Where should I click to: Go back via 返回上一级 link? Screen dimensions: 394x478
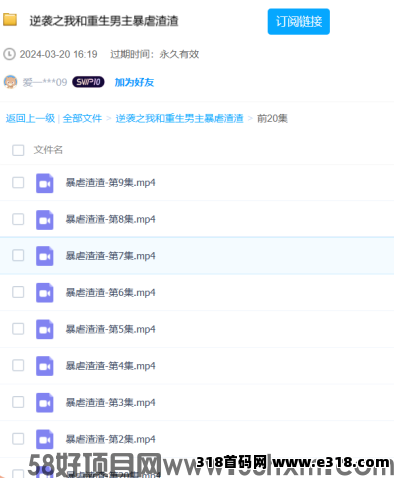[x=30, y=118]
